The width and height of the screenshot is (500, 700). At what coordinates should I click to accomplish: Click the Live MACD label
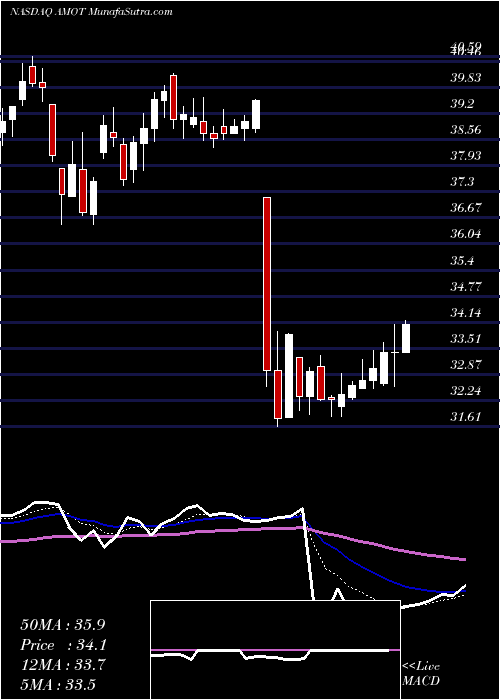point(421,673)
